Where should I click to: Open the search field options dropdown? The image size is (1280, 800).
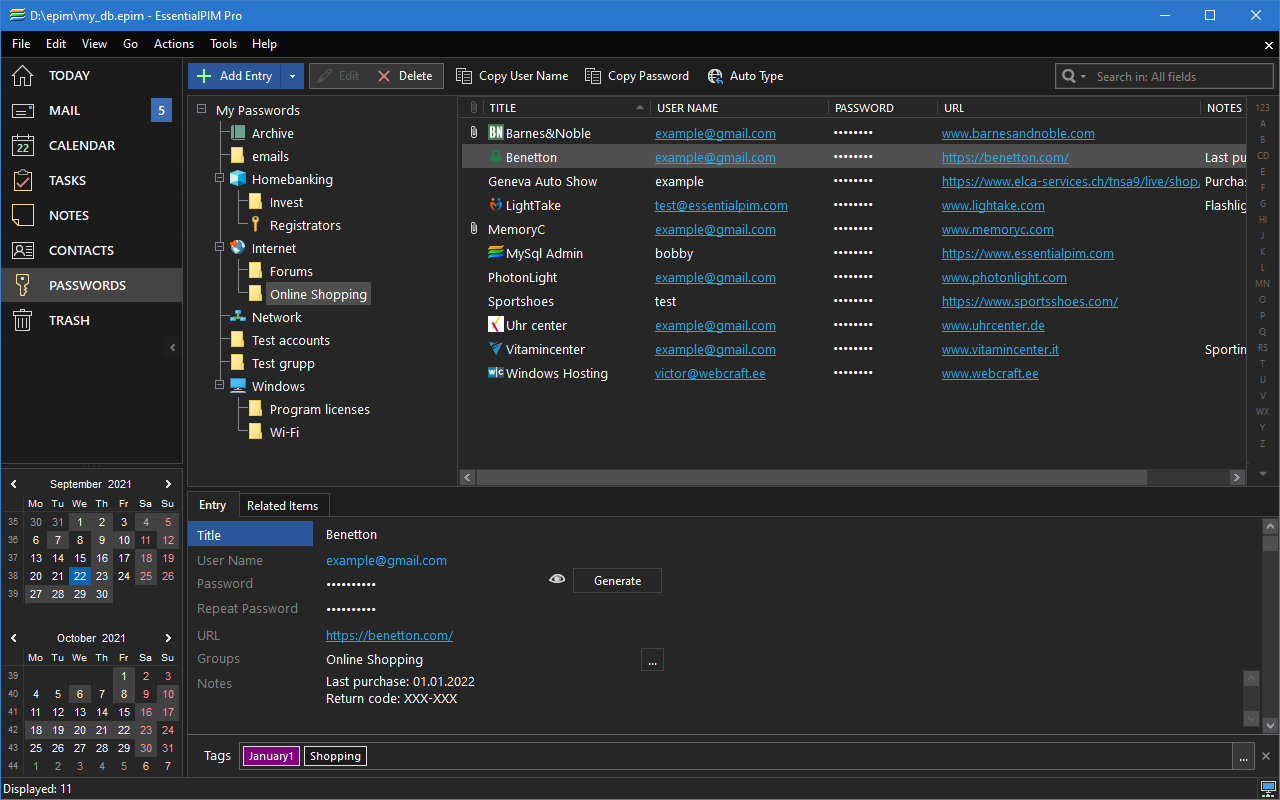coord(1074,76)
